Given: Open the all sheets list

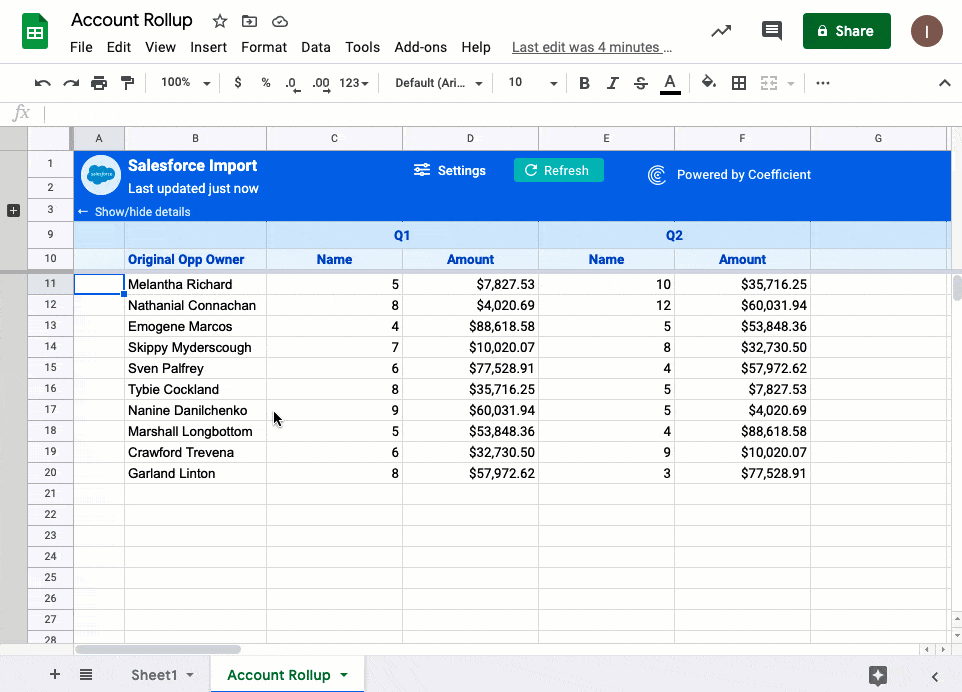Looking at the screenshot, I should point(86,674).
